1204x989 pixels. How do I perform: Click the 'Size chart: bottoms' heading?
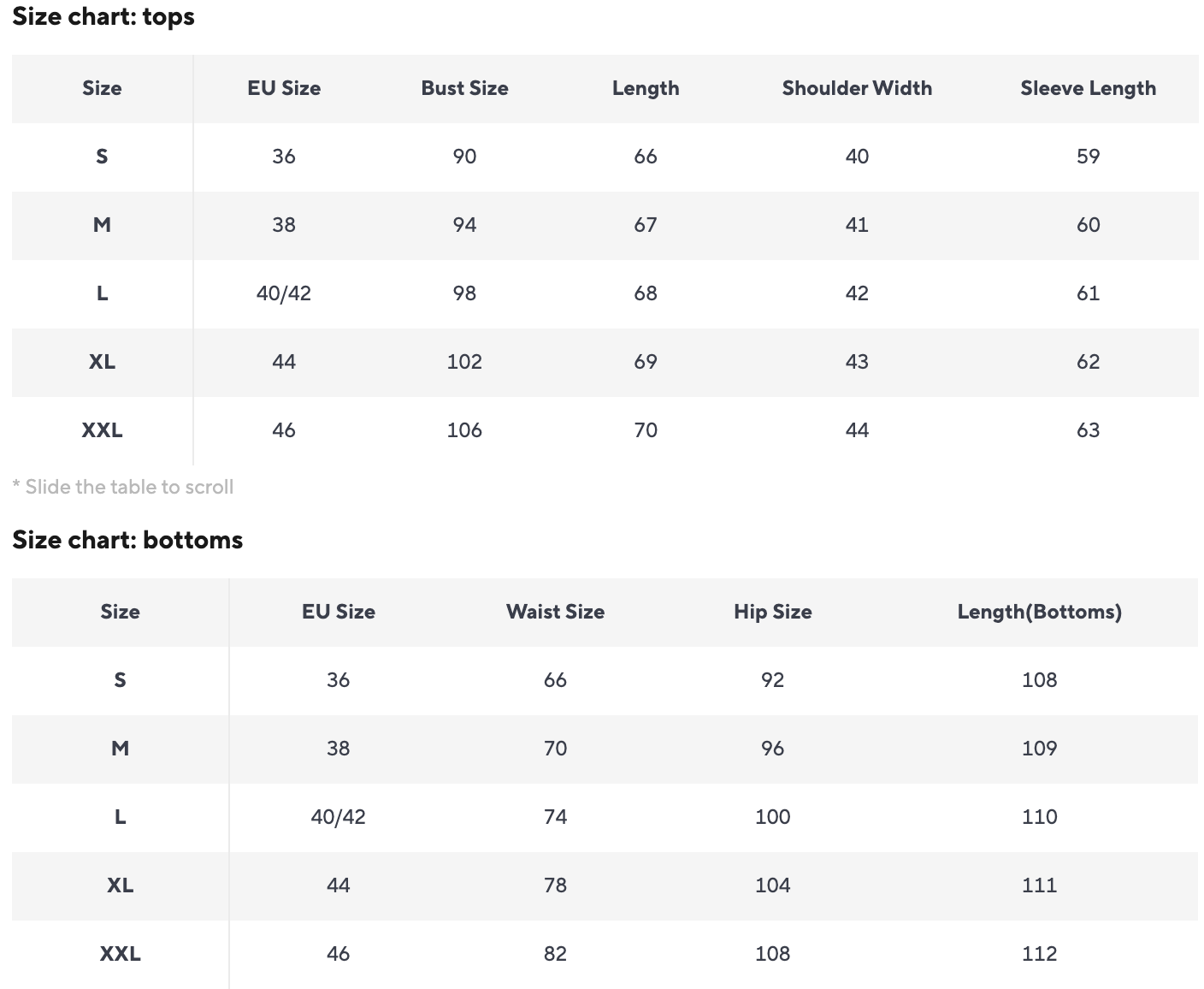[127, 540]
